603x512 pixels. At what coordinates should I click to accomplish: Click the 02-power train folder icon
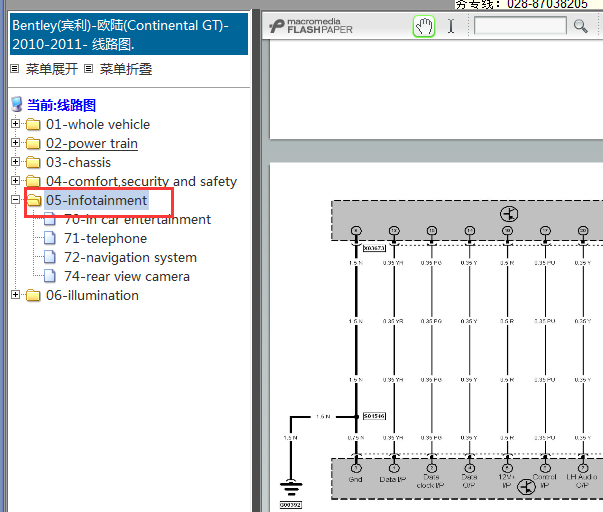click(x=33, y=143)
